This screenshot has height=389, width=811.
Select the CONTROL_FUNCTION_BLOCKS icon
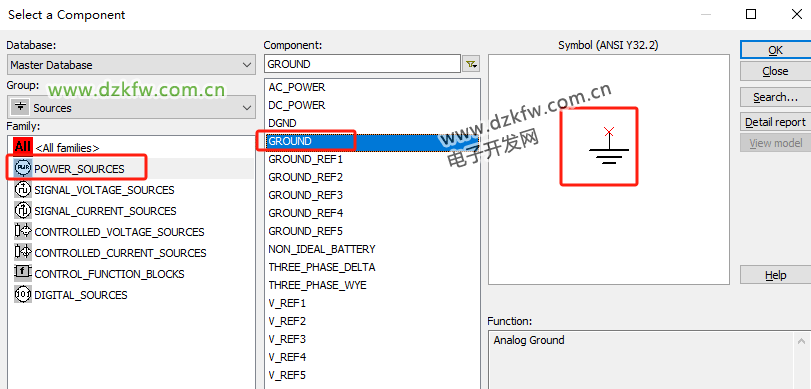point(23,273)
